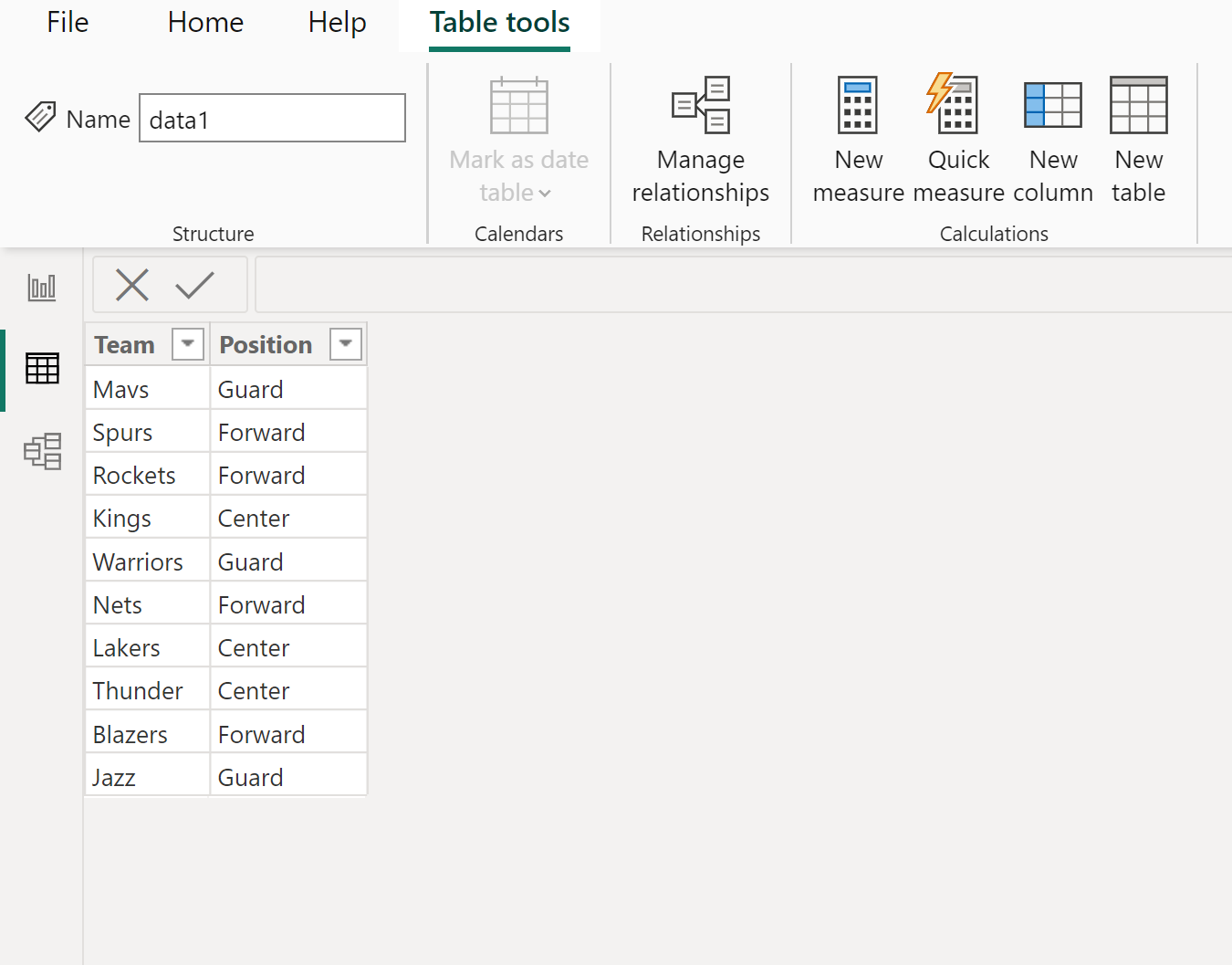Open the Report view icon in sidebar
This screenshot has height=965, width=1232.
point(42,288)
